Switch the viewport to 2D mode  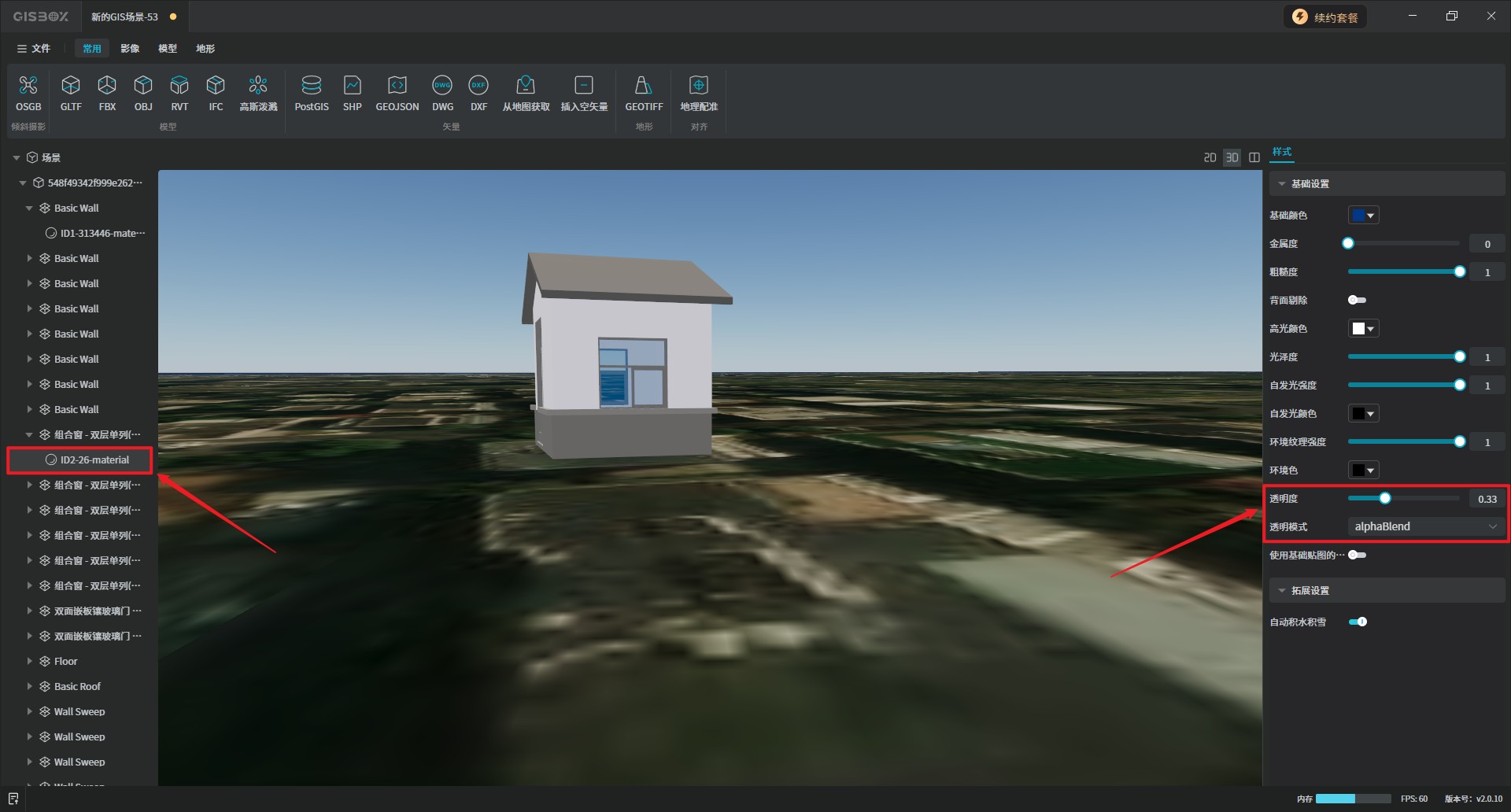[x=1210, y=157]
